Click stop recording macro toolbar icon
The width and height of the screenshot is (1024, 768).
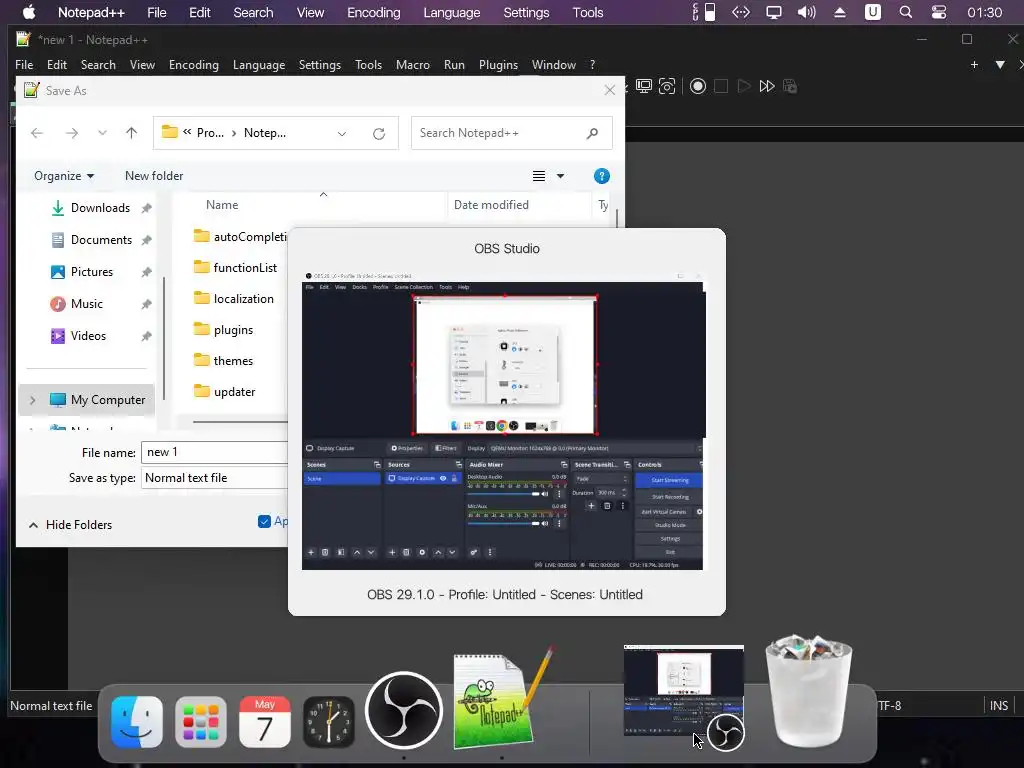[721, 86]
